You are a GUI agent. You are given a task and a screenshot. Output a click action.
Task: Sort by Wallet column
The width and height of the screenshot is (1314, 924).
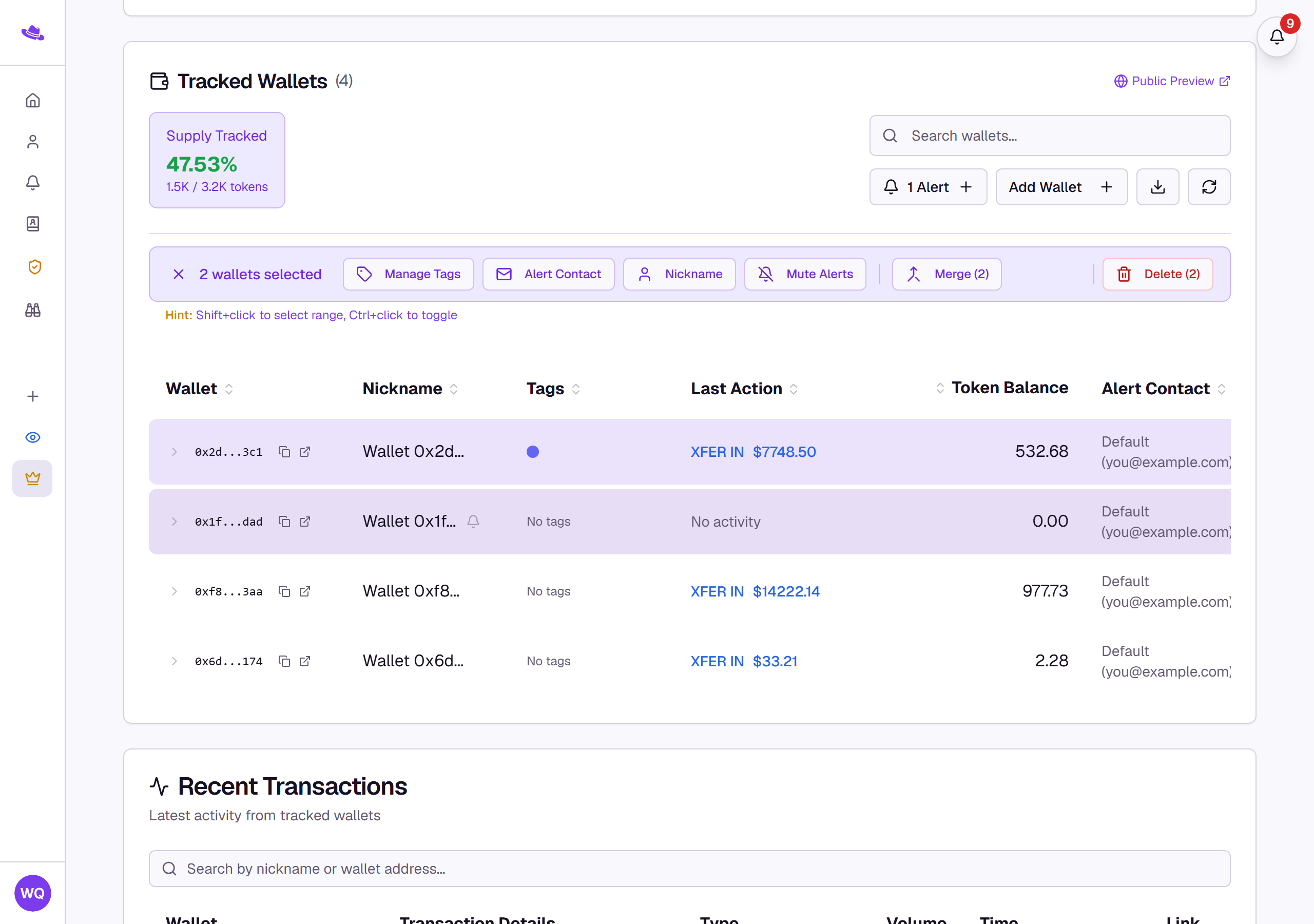click(x=200, y=389)
